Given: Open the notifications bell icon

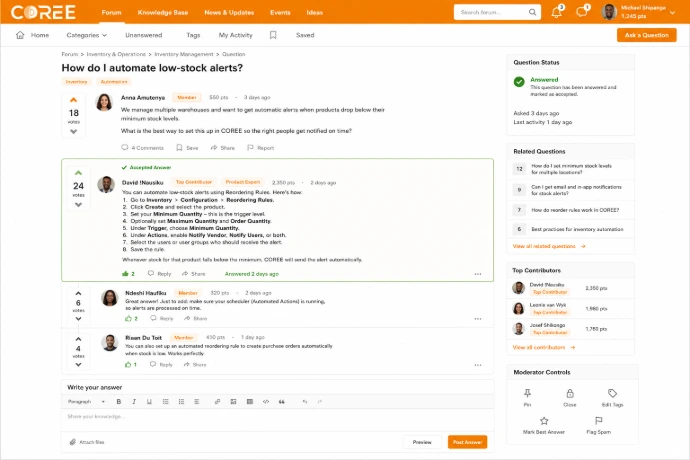Looking at the screenshot, I should (557, 12).
